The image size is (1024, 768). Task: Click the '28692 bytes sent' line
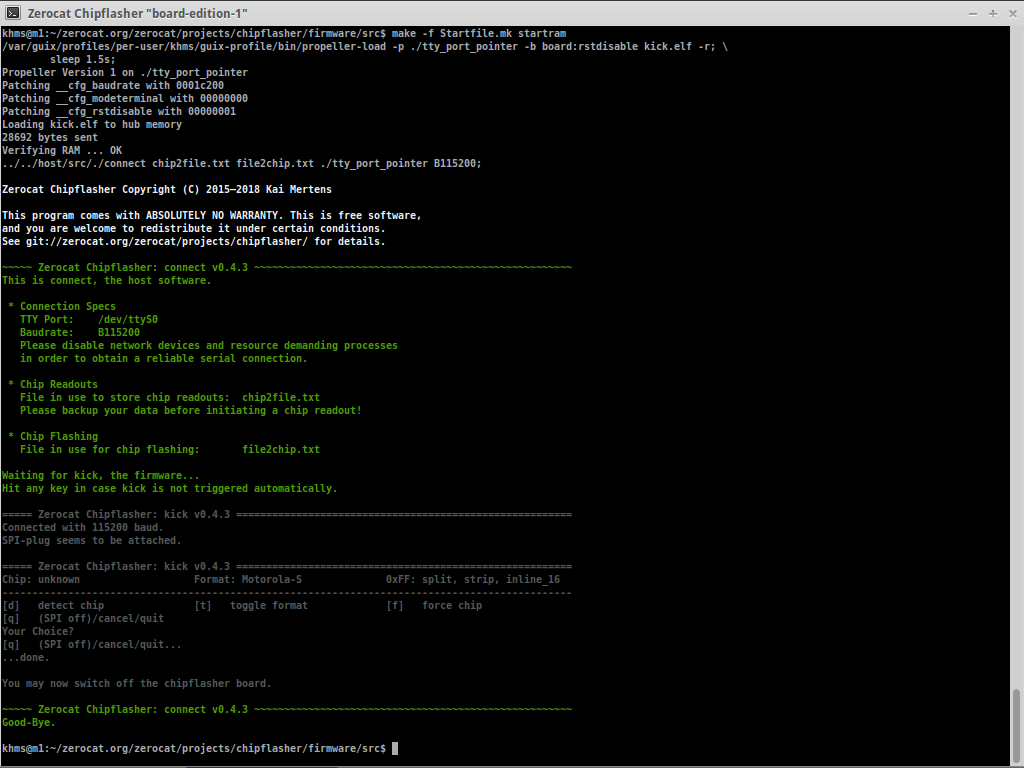click(50, 138)
